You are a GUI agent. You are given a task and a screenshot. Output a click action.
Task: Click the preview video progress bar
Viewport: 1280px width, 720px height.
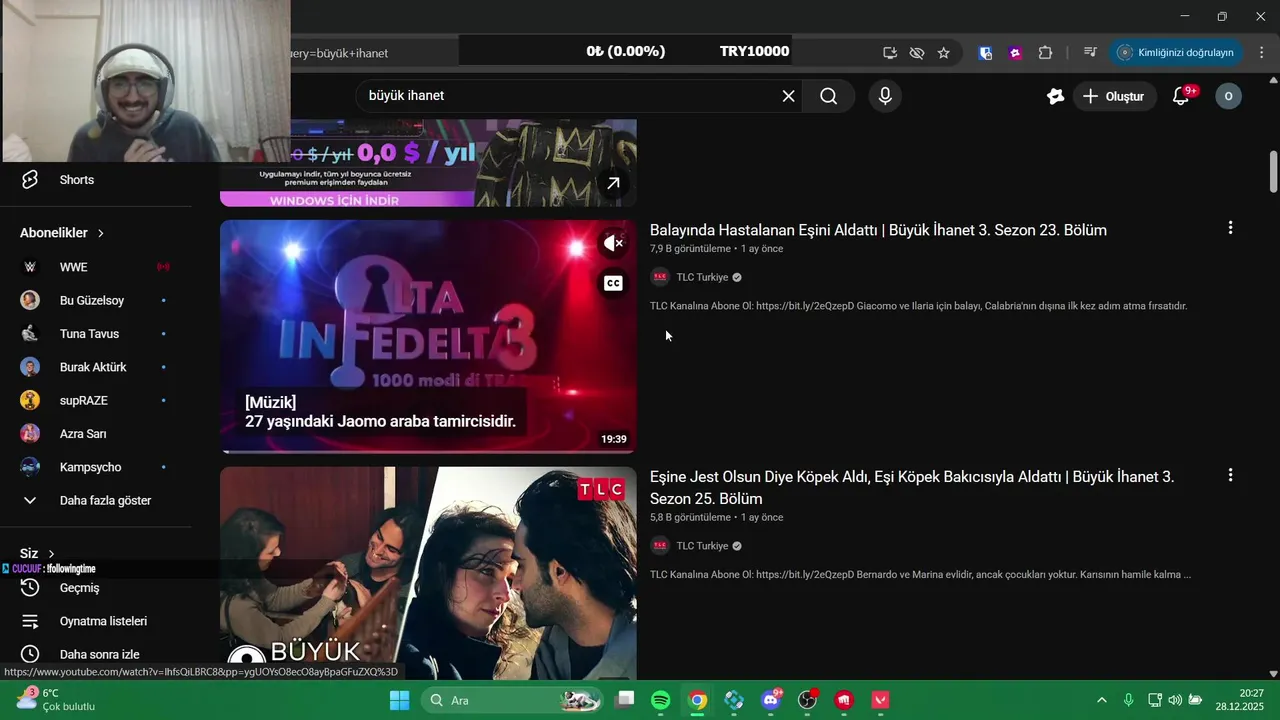(x=428, y=452)
